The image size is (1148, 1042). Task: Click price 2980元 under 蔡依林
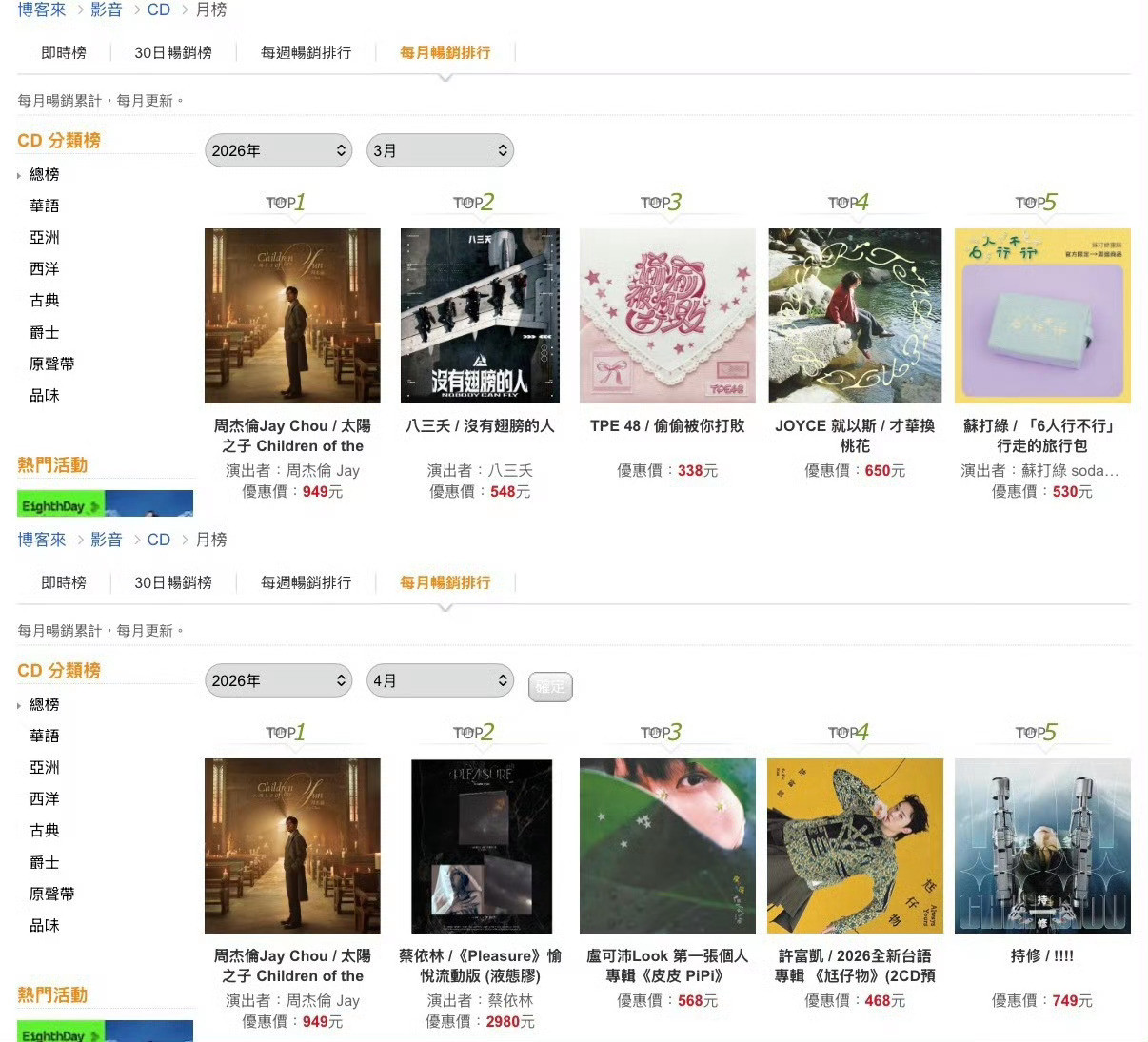pyautogui.click(x=510, y=1022)
